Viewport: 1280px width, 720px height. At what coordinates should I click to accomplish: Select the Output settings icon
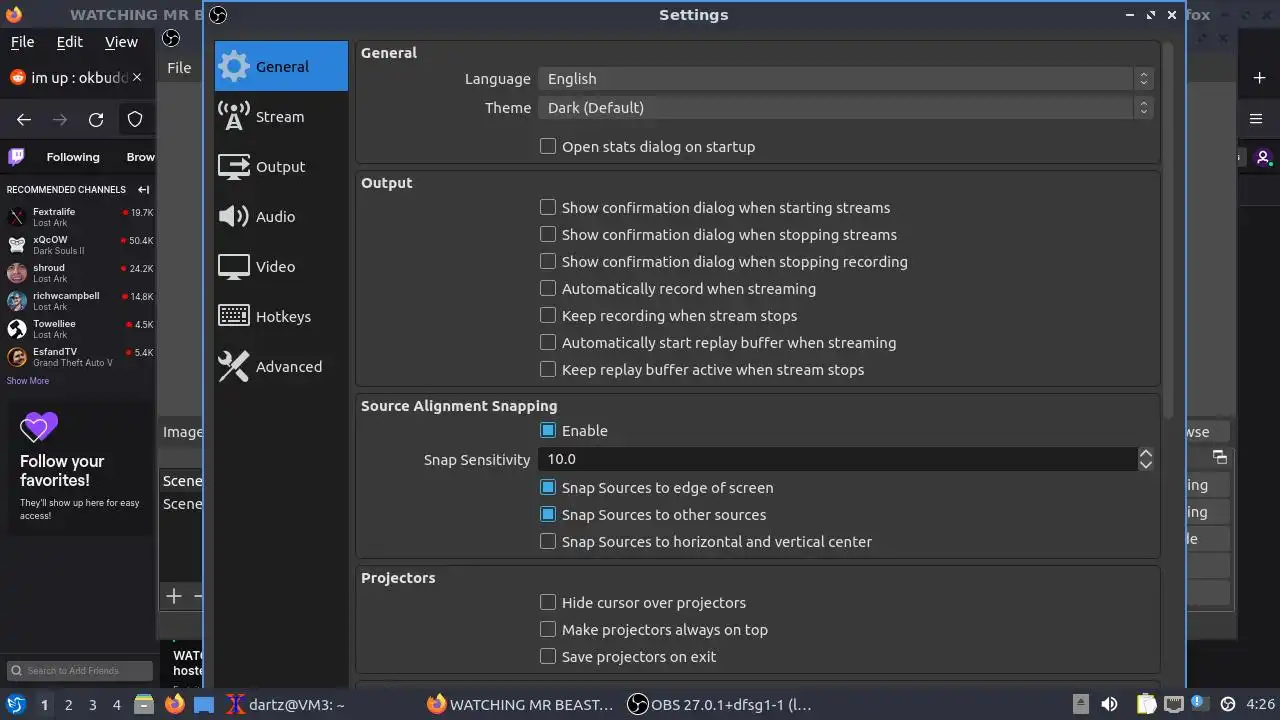click(x=234, y=167)
